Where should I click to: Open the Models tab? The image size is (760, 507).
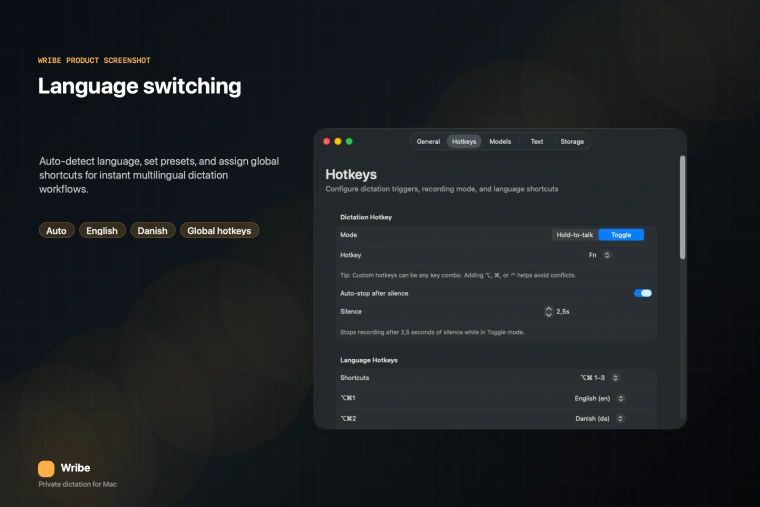pyautogui.click(x=500, y=142)
